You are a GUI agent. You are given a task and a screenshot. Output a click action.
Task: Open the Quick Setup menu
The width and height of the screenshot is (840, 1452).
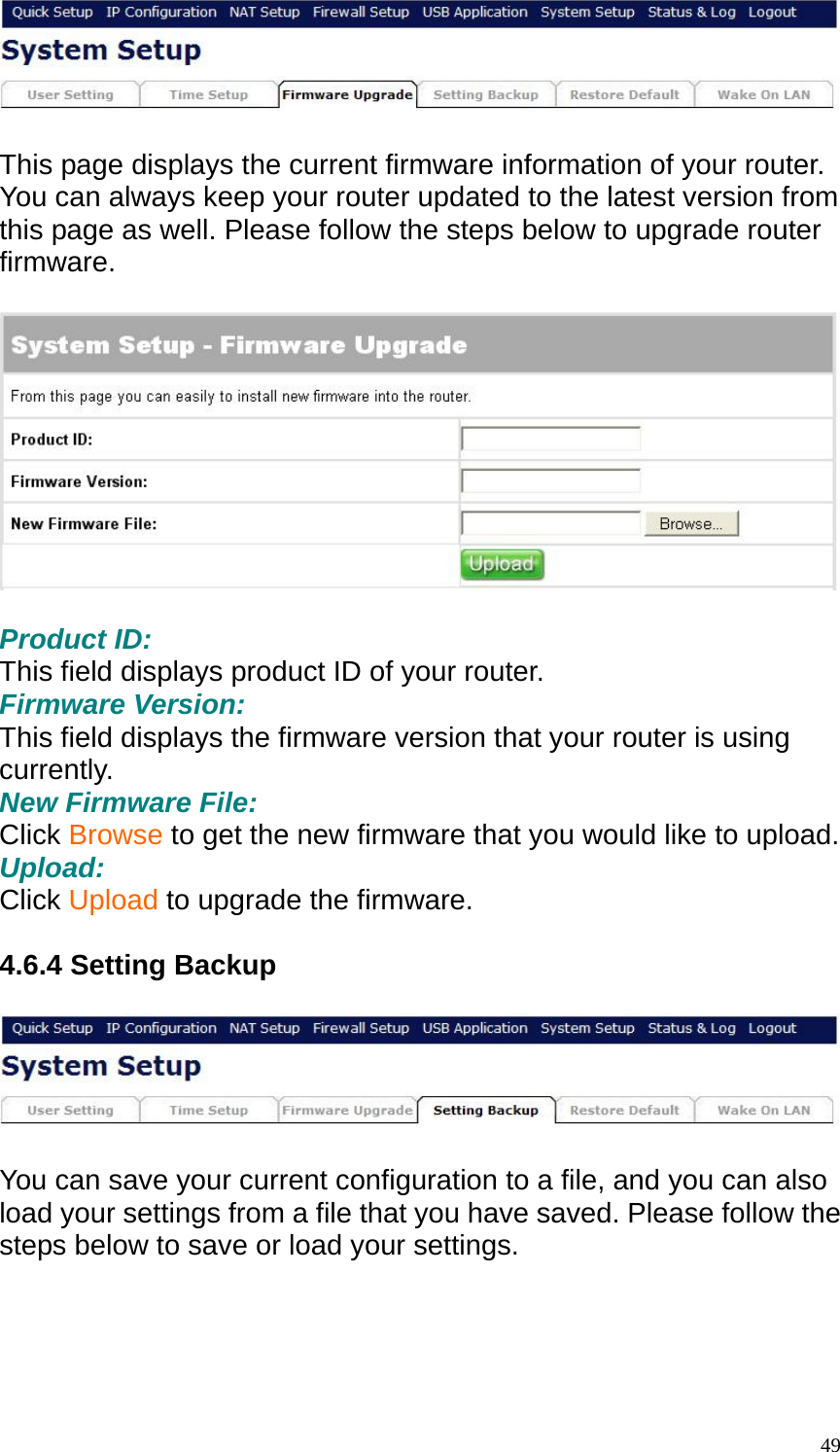tap(52, 12)
